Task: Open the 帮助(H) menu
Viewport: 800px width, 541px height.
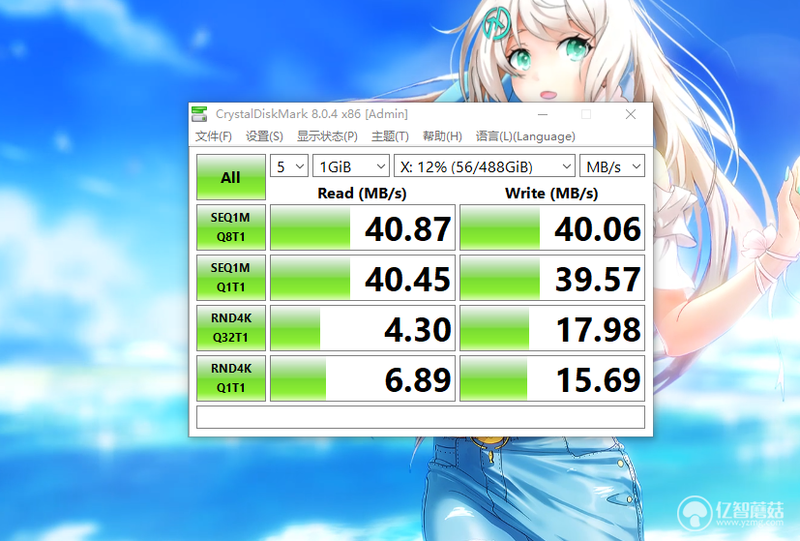Action: [442, 136]
